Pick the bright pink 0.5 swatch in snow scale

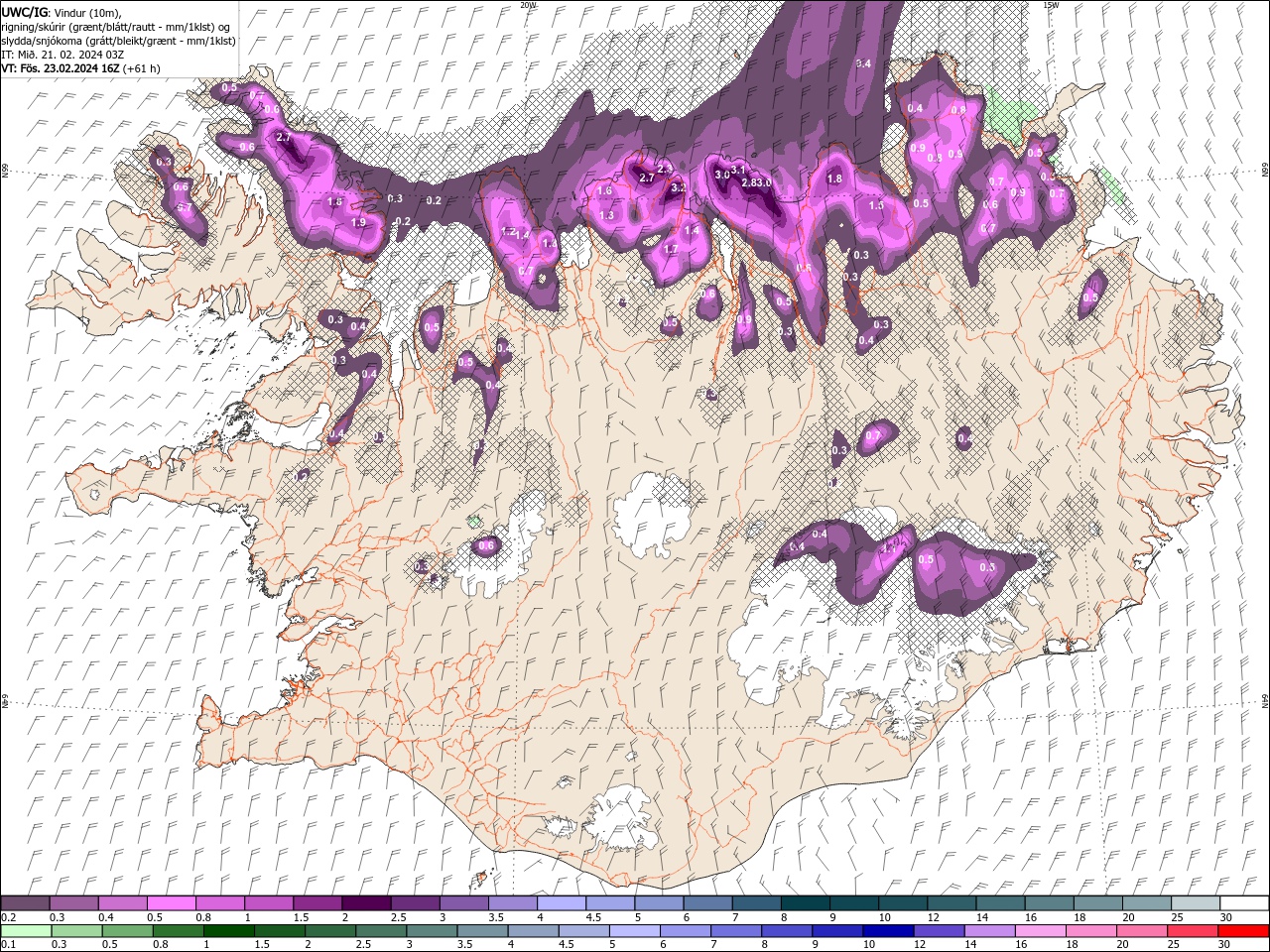[171, 903]
